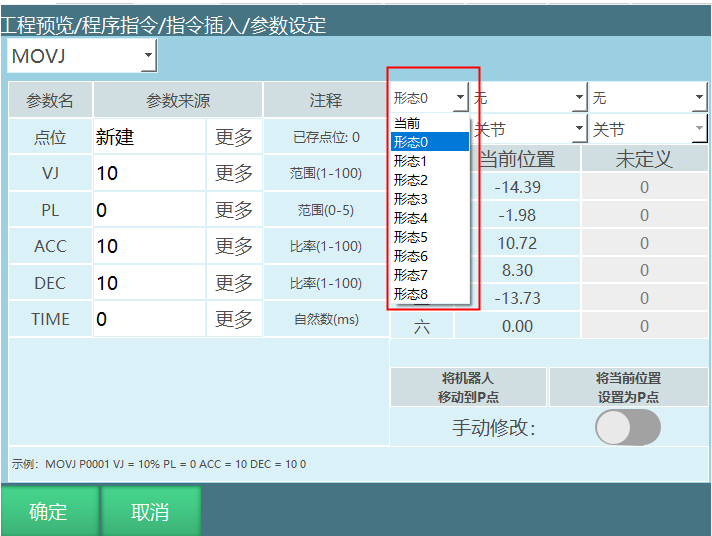This screenshot has width=712, height=536.
Task: Click the ACC value input field
Action: pyautogui.click(x=148, y=246)
